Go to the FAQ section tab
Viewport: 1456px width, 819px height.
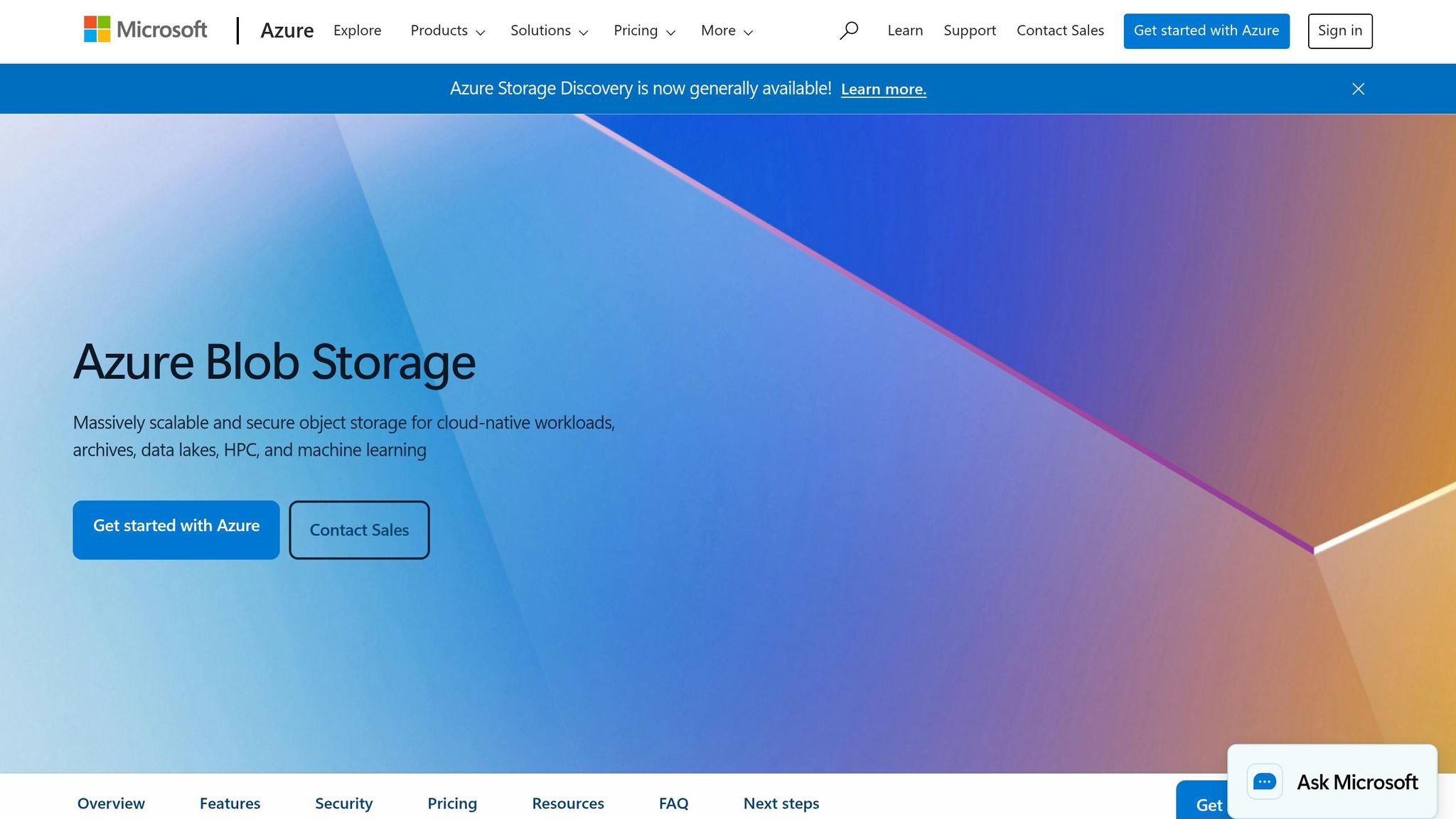[673, 803]
